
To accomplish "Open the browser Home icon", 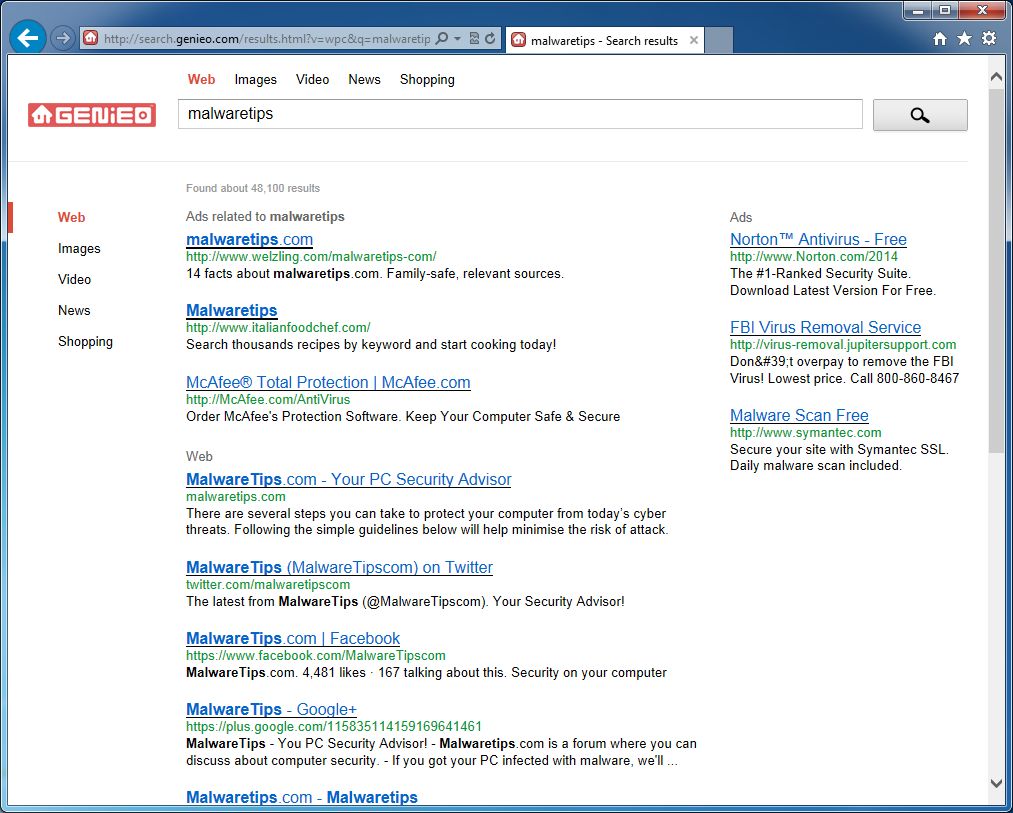I will click(x=940, y=39).
